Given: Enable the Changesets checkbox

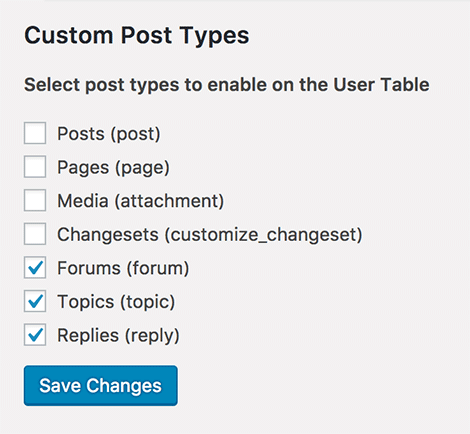Looking at the screenshot, I should [x=35, y=234].
